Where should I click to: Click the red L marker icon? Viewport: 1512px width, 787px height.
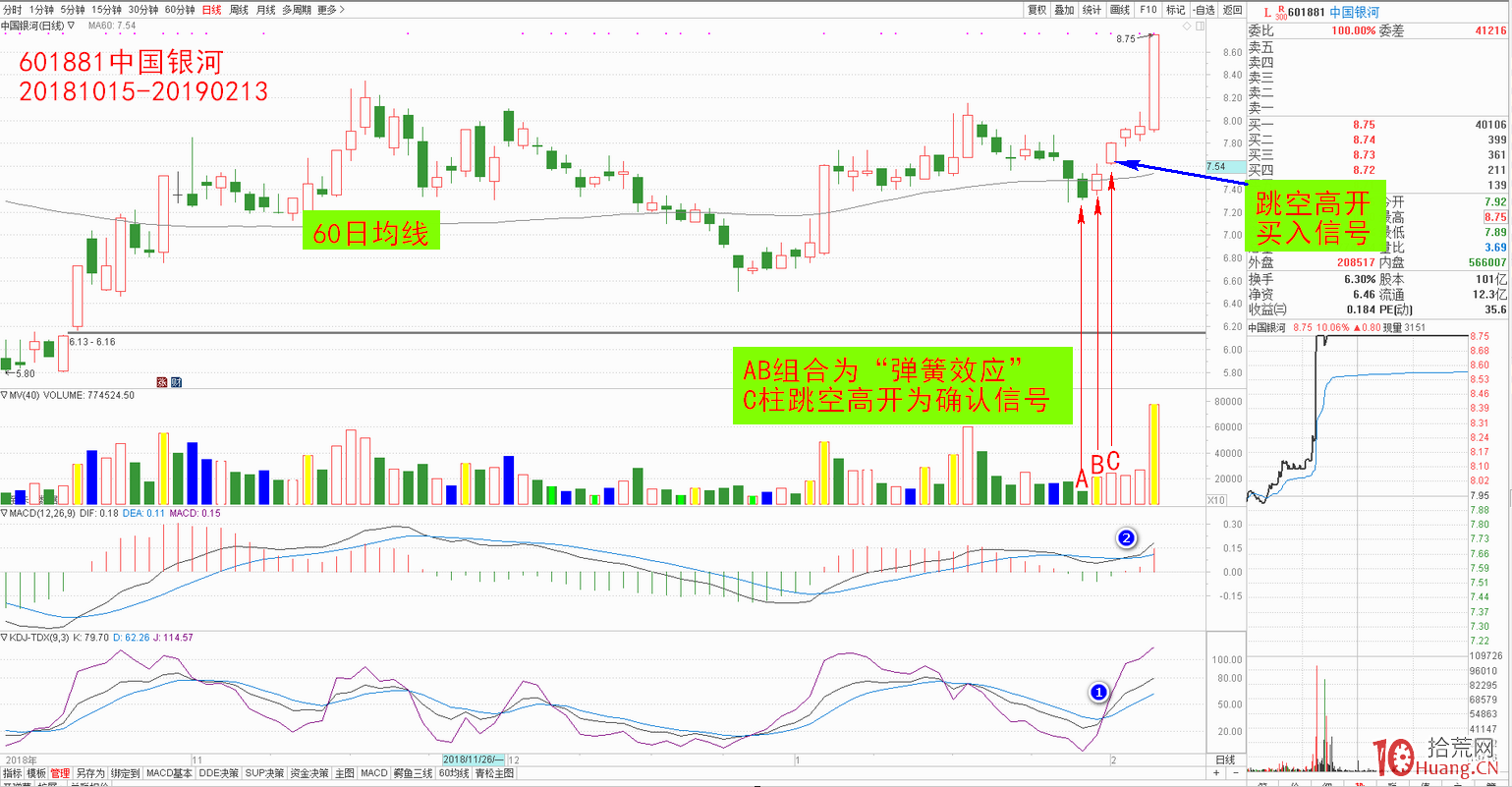[x=1268, y=13]
